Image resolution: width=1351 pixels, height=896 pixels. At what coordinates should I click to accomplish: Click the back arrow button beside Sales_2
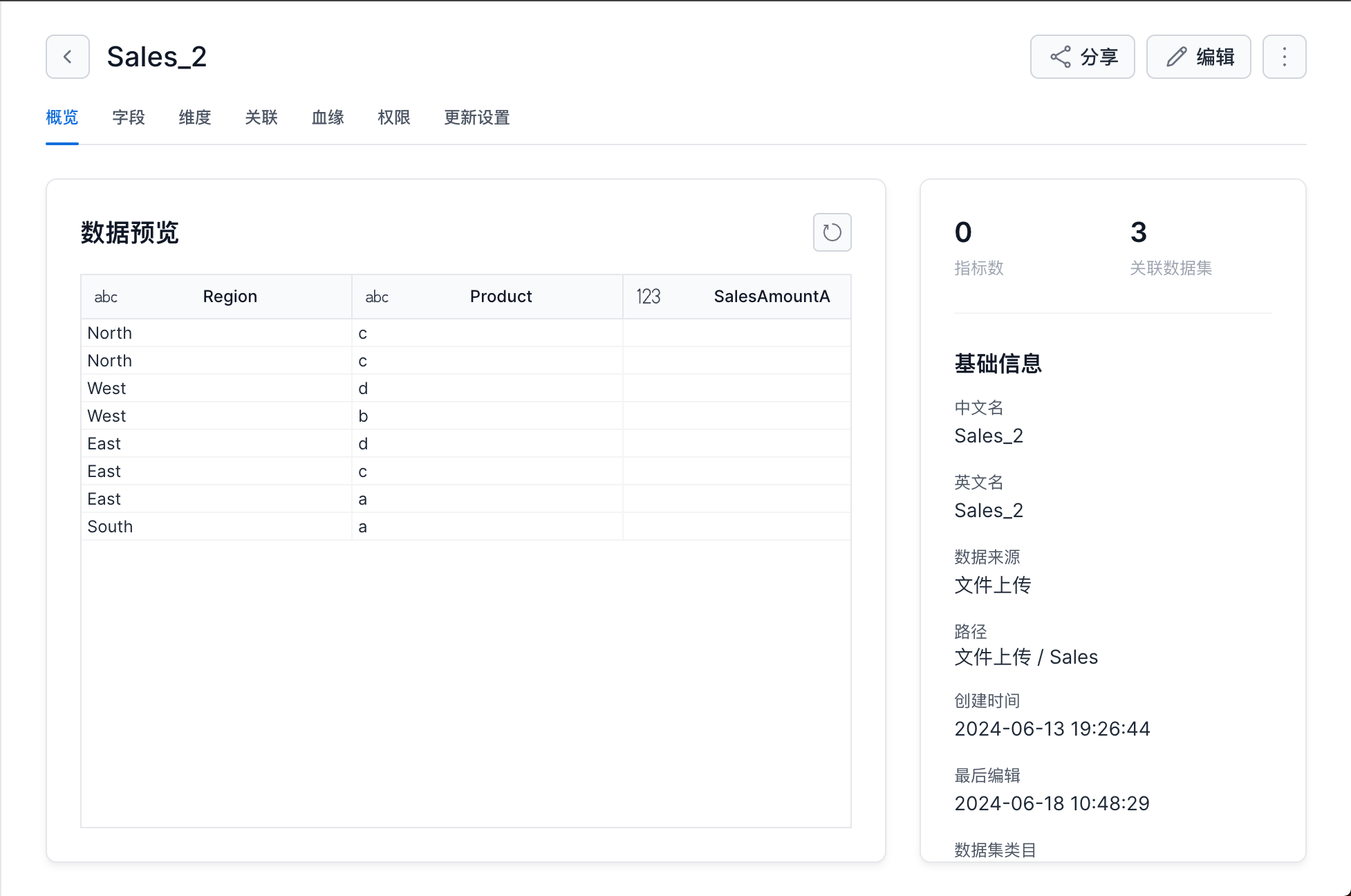coord(68,57)
